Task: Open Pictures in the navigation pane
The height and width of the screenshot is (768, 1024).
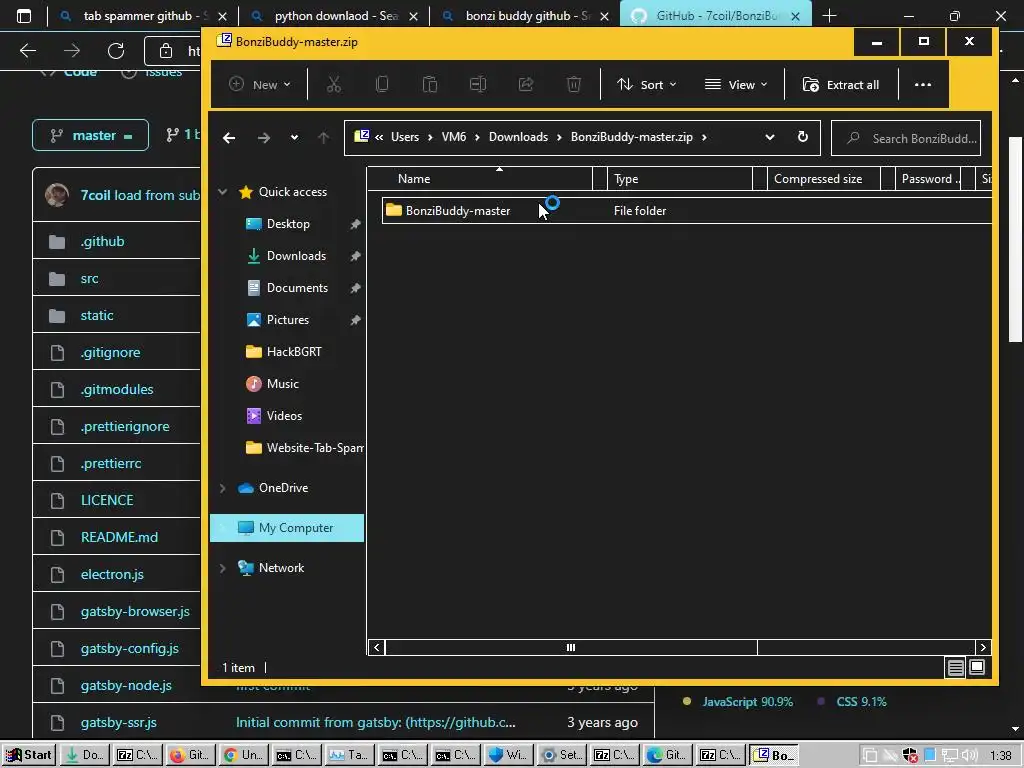Action: coord(287,320)
